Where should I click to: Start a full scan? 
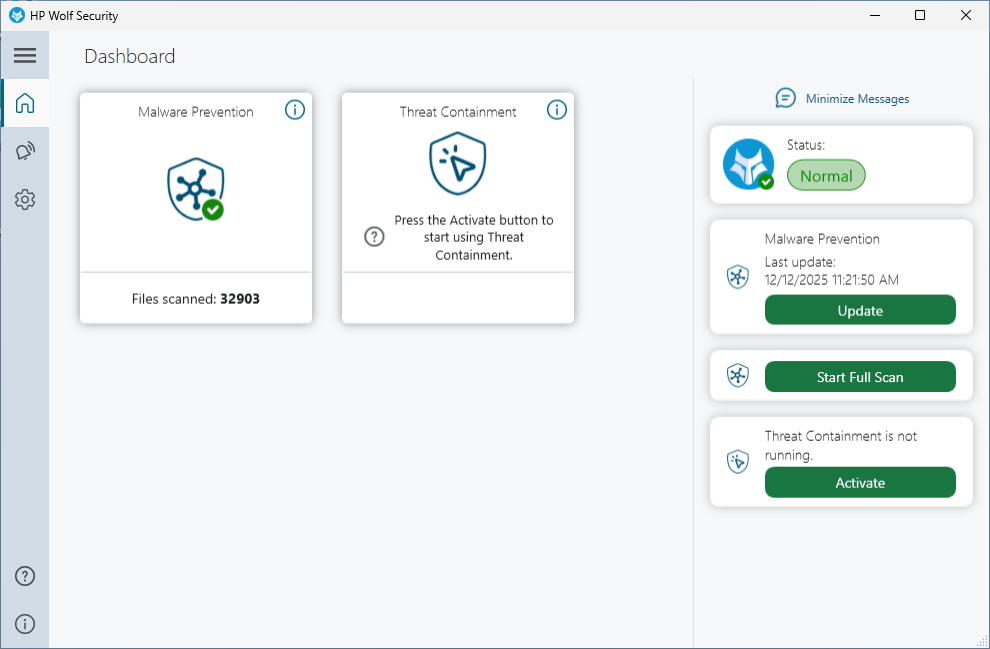click(x=860, y=377)
